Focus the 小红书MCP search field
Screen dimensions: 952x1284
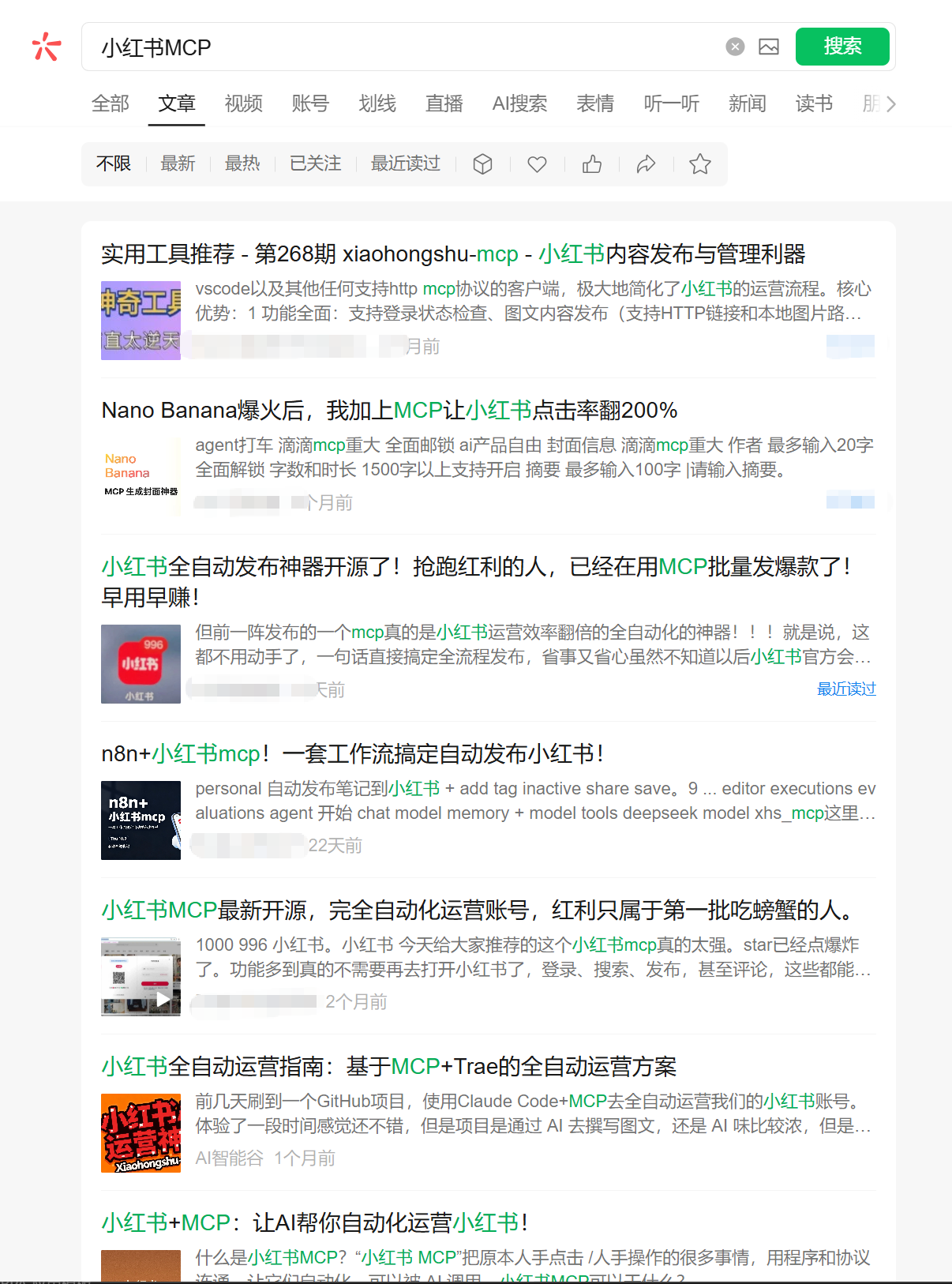[x=403, y=47]
